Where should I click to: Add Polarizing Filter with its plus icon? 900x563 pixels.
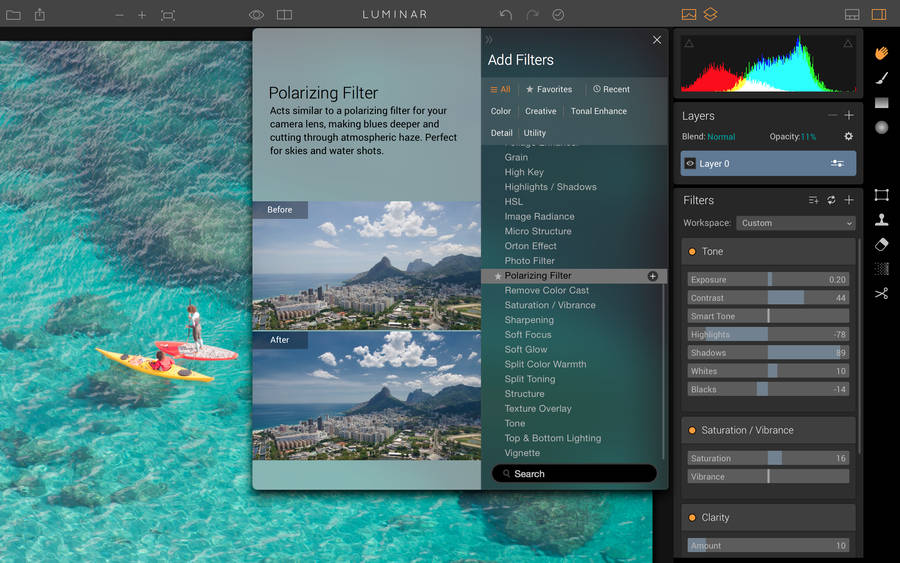click(x=653, y=276)
